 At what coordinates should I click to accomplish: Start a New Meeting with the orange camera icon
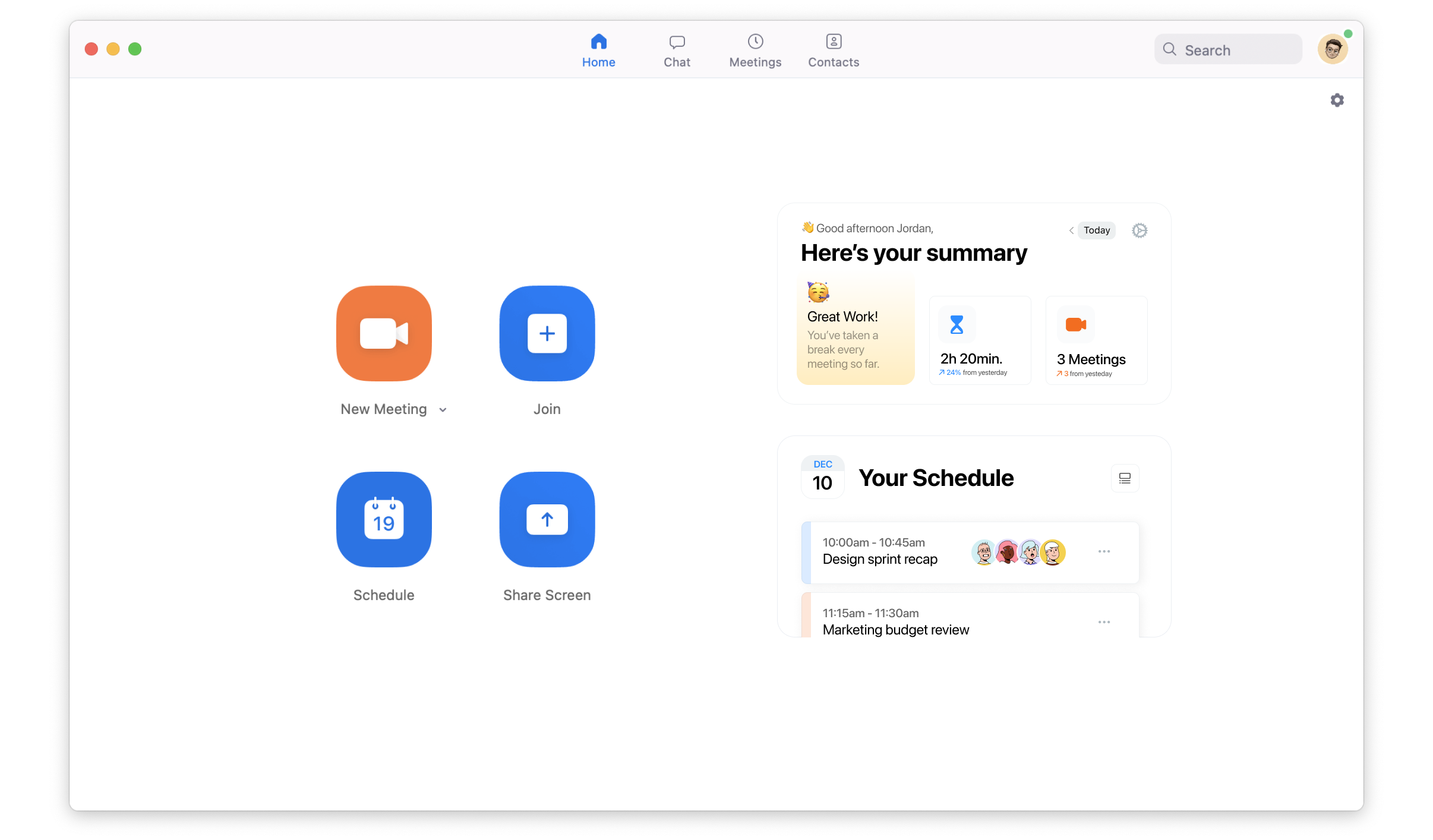pyautogui.click(x=384, y=333)
